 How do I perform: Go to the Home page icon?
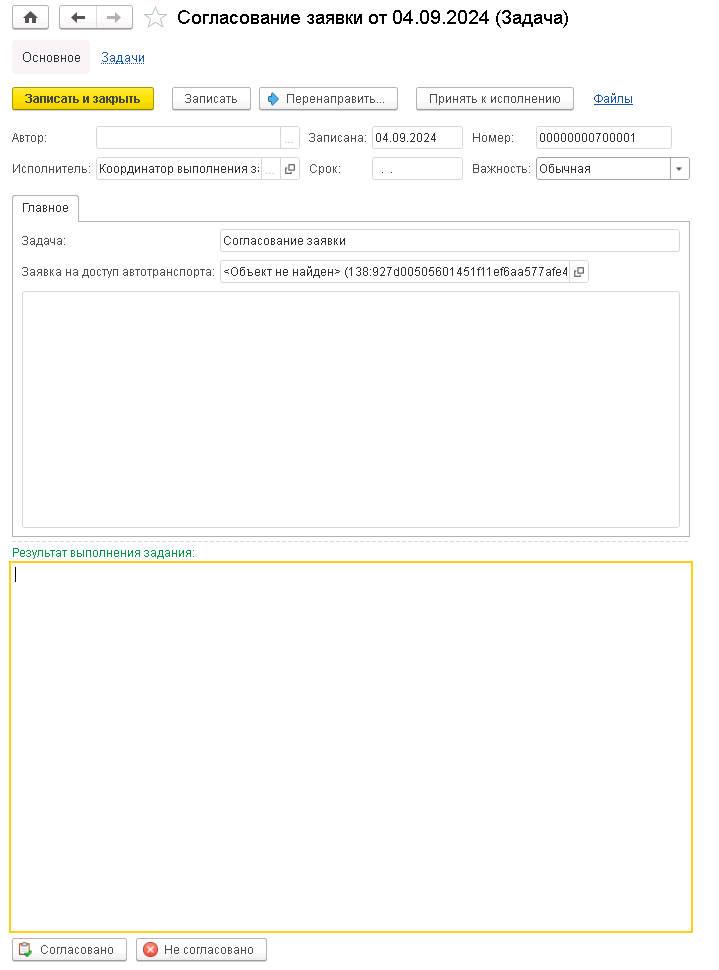pos(30,17)
